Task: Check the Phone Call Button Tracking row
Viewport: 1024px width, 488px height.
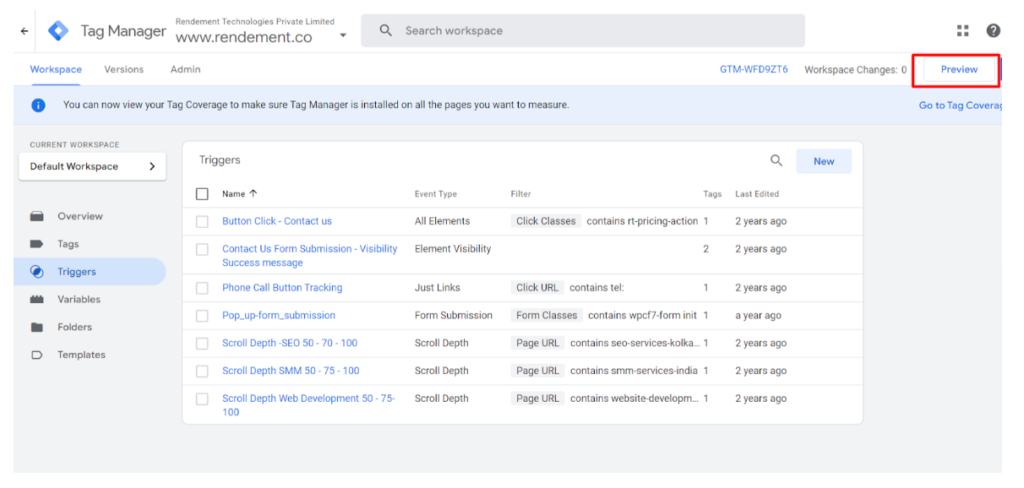Action: (x=202, y=288)
